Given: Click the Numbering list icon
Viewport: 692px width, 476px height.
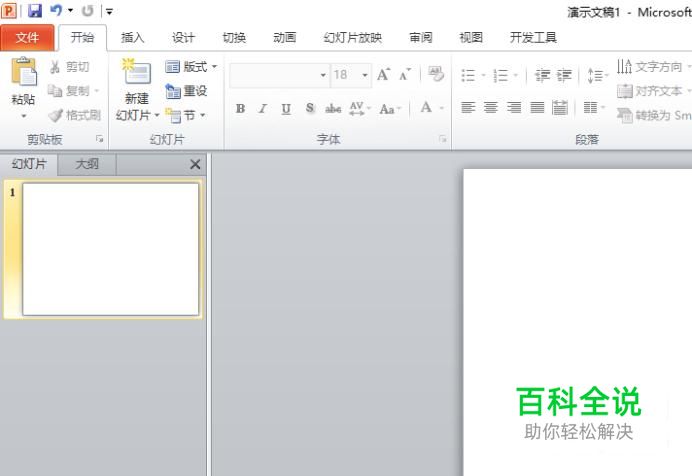Looking at the screenshot, I should (x=500, y=75).
